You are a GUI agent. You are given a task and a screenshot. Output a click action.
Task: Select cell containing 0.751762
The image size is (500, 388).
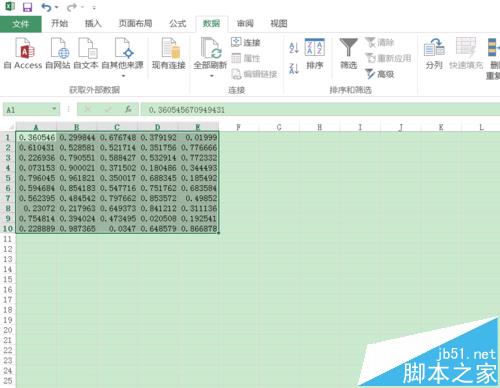(x=158, y=188)
